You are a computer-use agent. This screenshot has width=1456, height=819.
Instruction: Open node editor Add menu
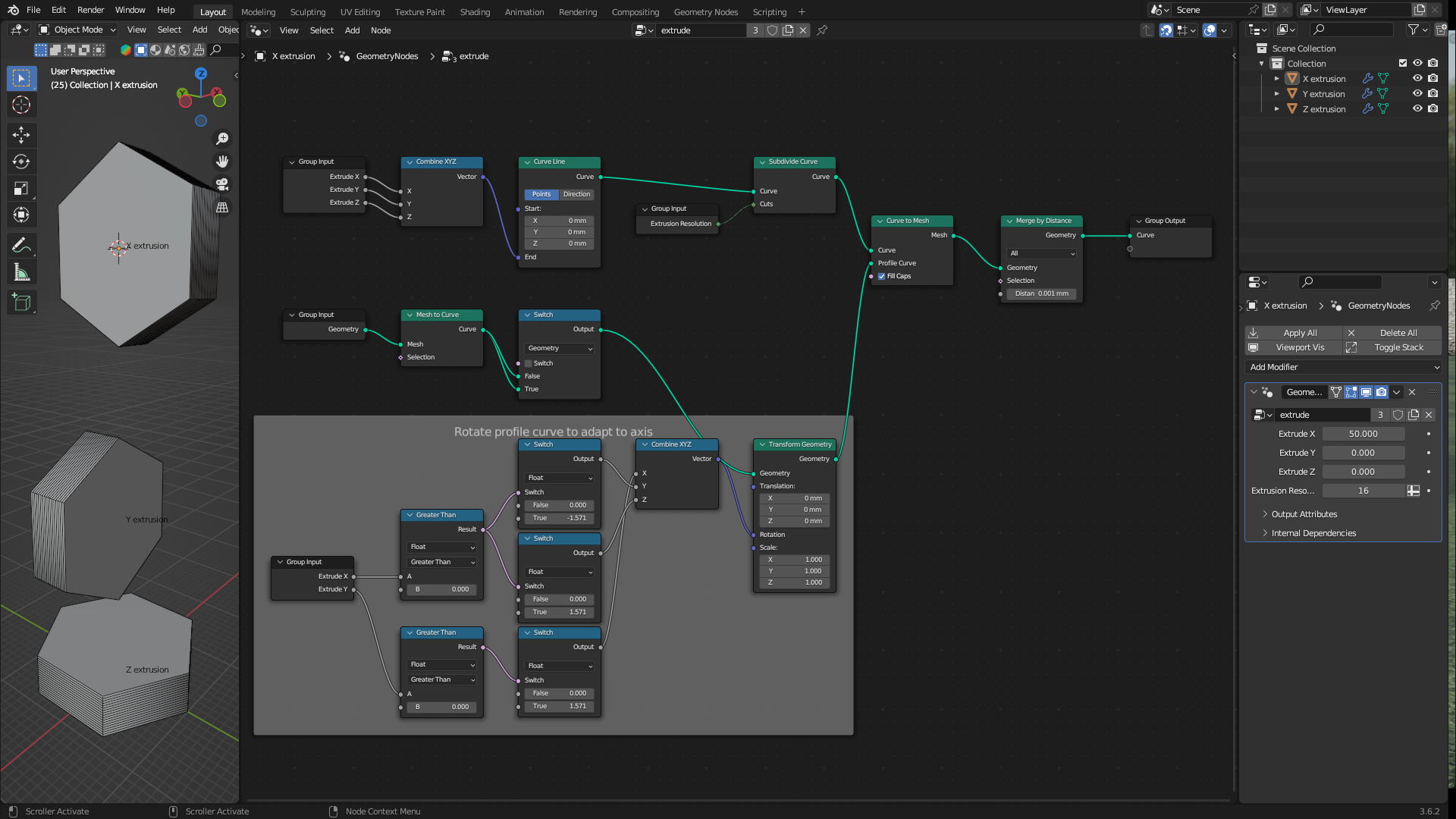pyautogui.click(x=352, y=30)
